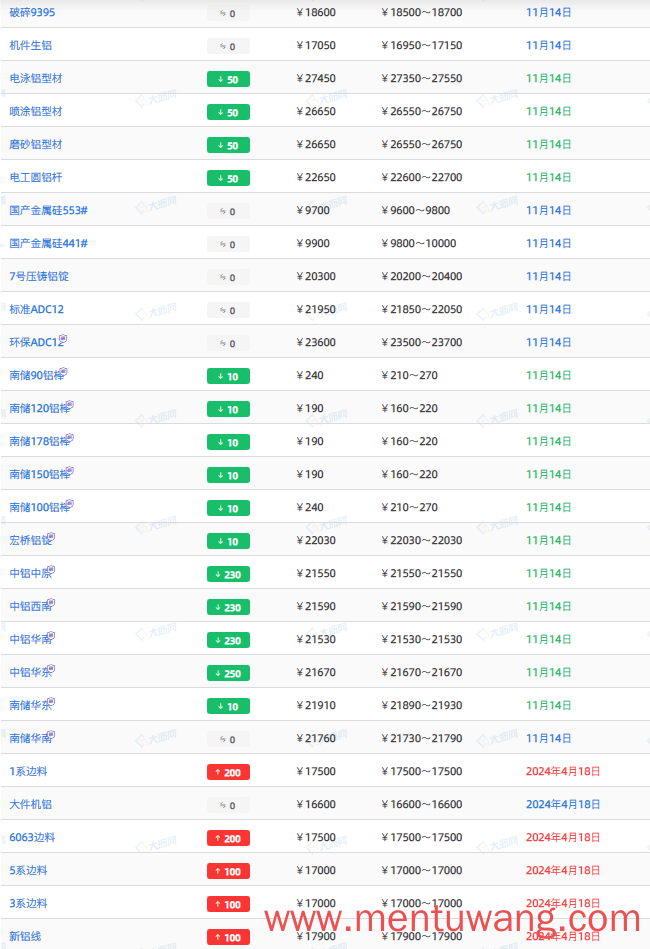Open the 宏桥铝锭 link
Screen dimensions: 650x949
point(31,540)
